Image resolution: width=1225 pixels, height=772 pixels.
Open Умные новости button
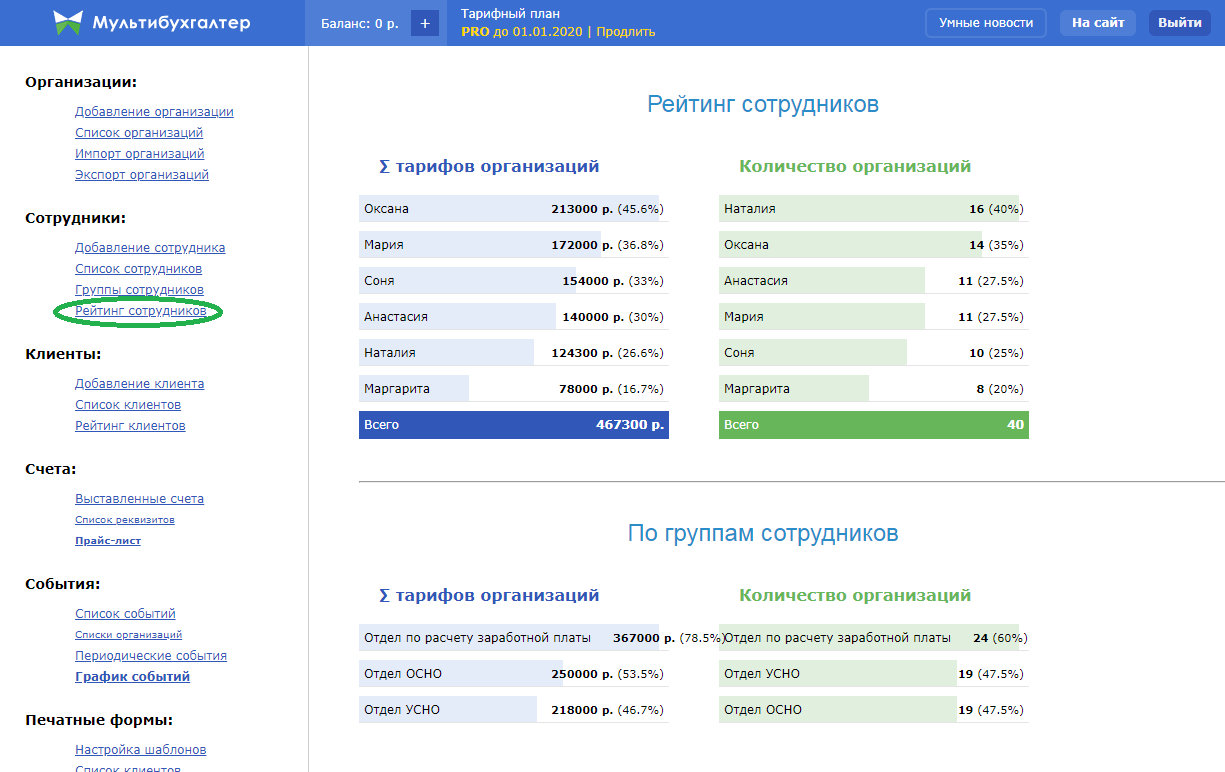click(985, 23)
